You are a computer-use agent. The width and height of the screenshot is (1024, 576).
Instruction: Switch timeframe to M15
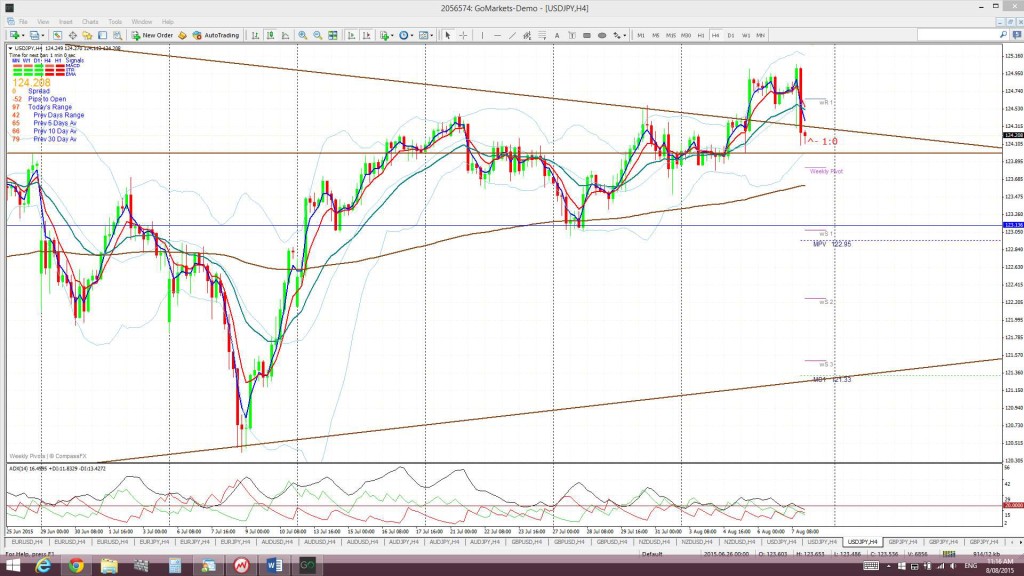point(671,35)
